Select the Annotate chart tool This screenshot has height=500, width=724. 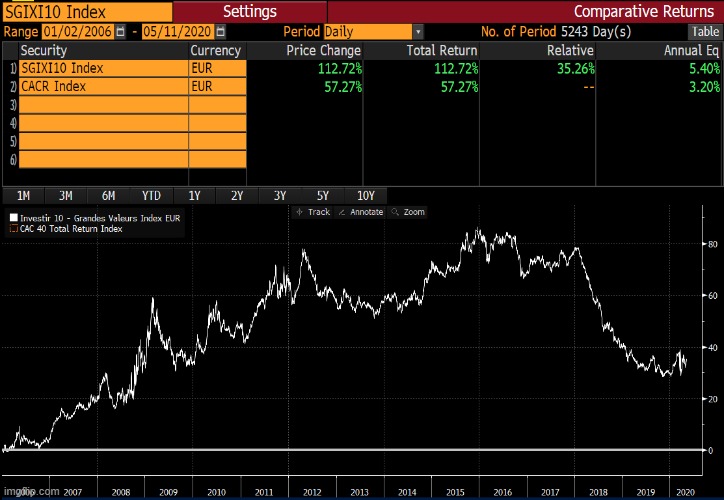[361, 212]
